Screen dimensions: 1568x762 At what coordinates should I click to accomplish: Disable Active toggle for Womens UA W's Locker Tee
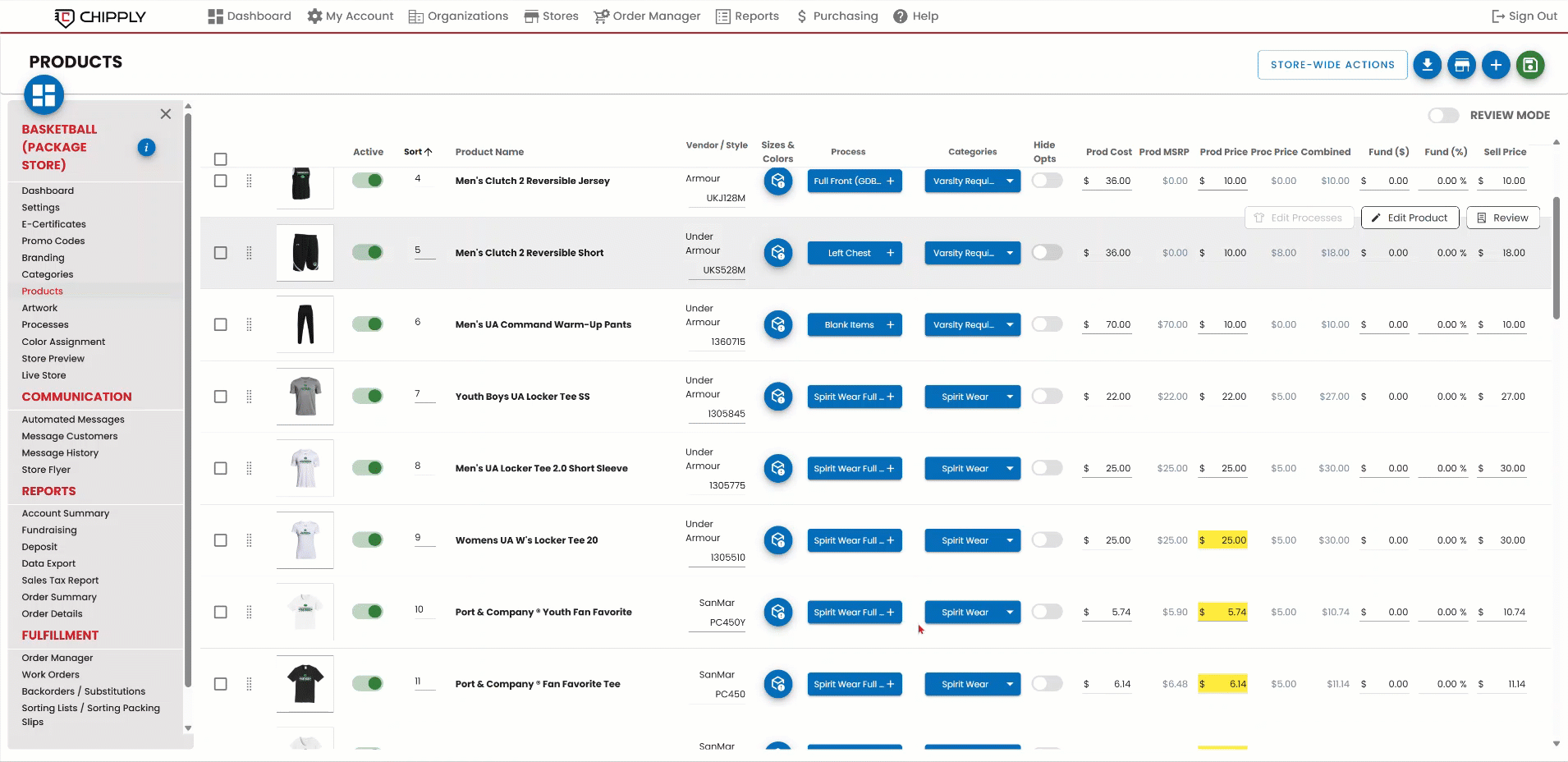pyautogui.click(x=367, y=540)
